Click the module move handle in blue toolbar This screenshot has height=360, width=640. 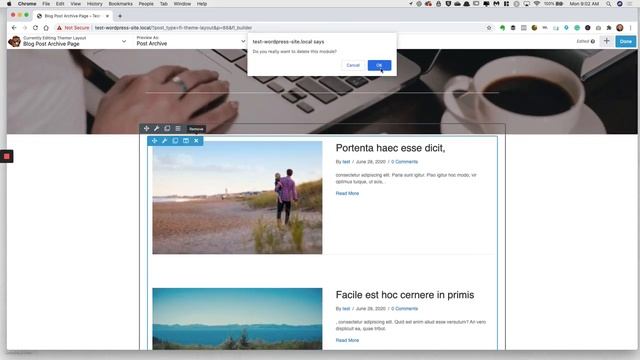(x=154, y=141)
